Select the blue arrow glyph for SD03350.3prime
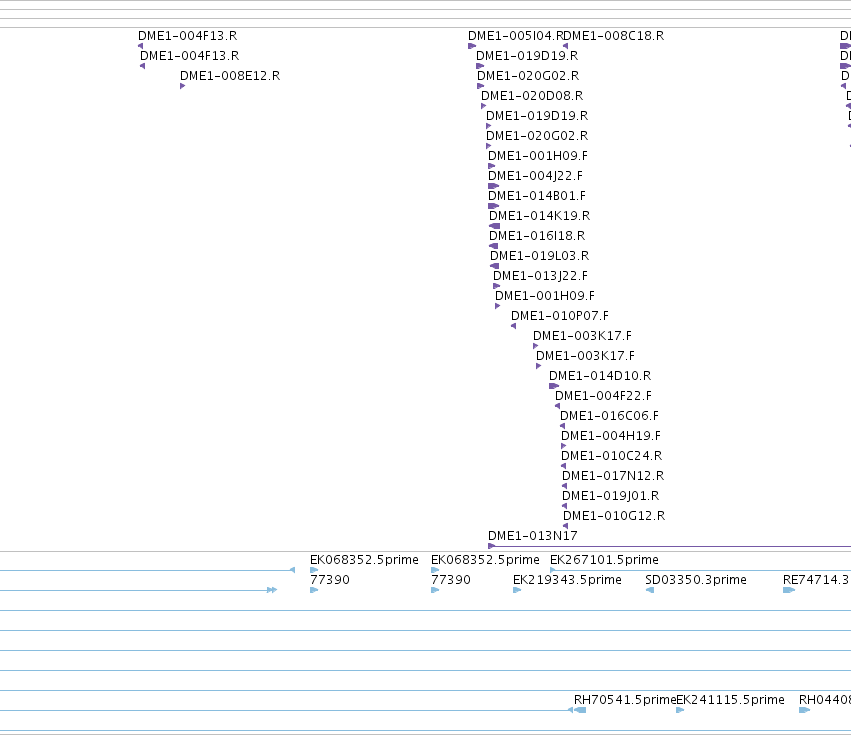 [650, 591]
